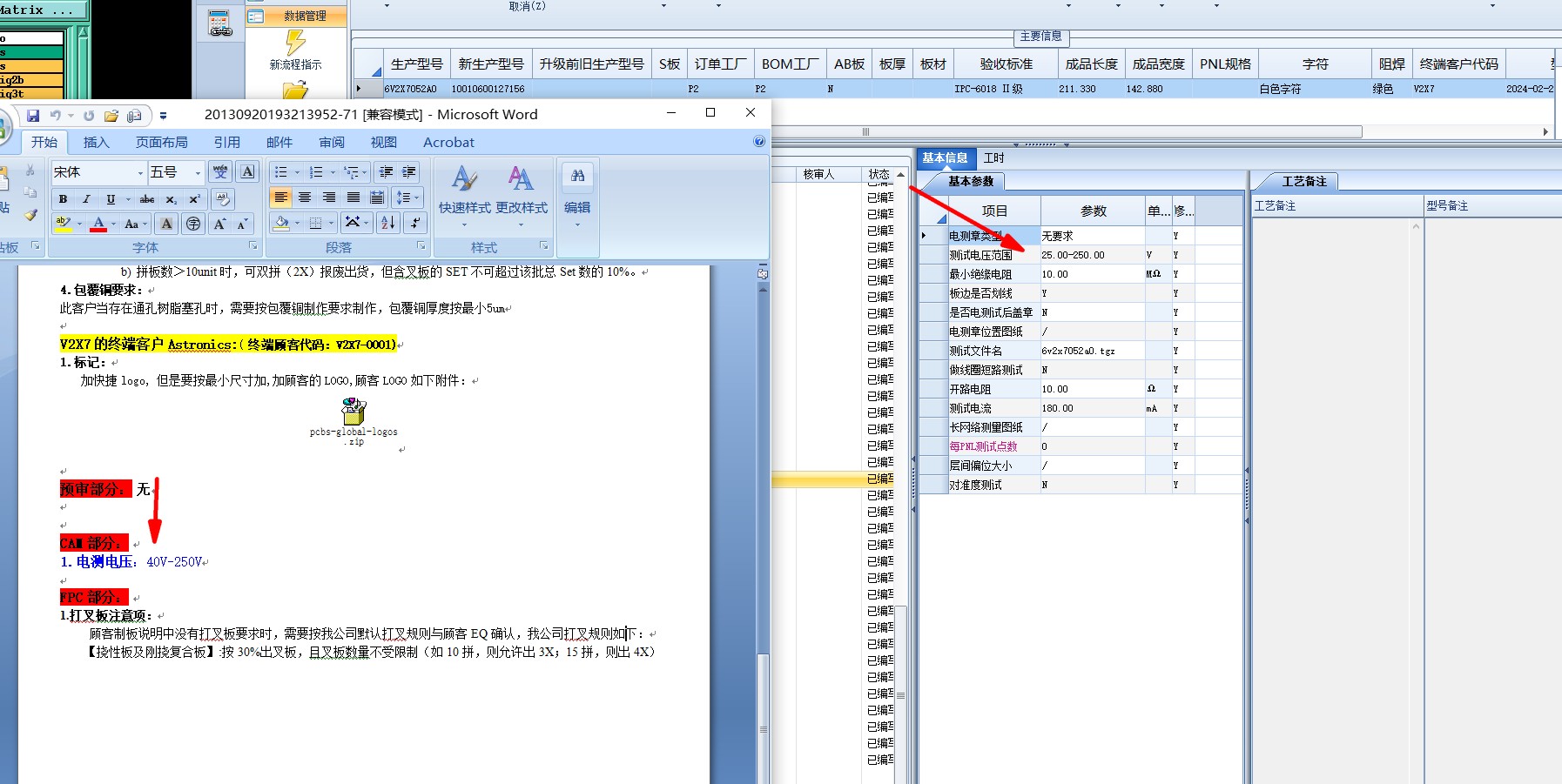Screen dimensions: 1562x784
Task: Apply paragraph shading bucket color
Action: coord(281,223)
